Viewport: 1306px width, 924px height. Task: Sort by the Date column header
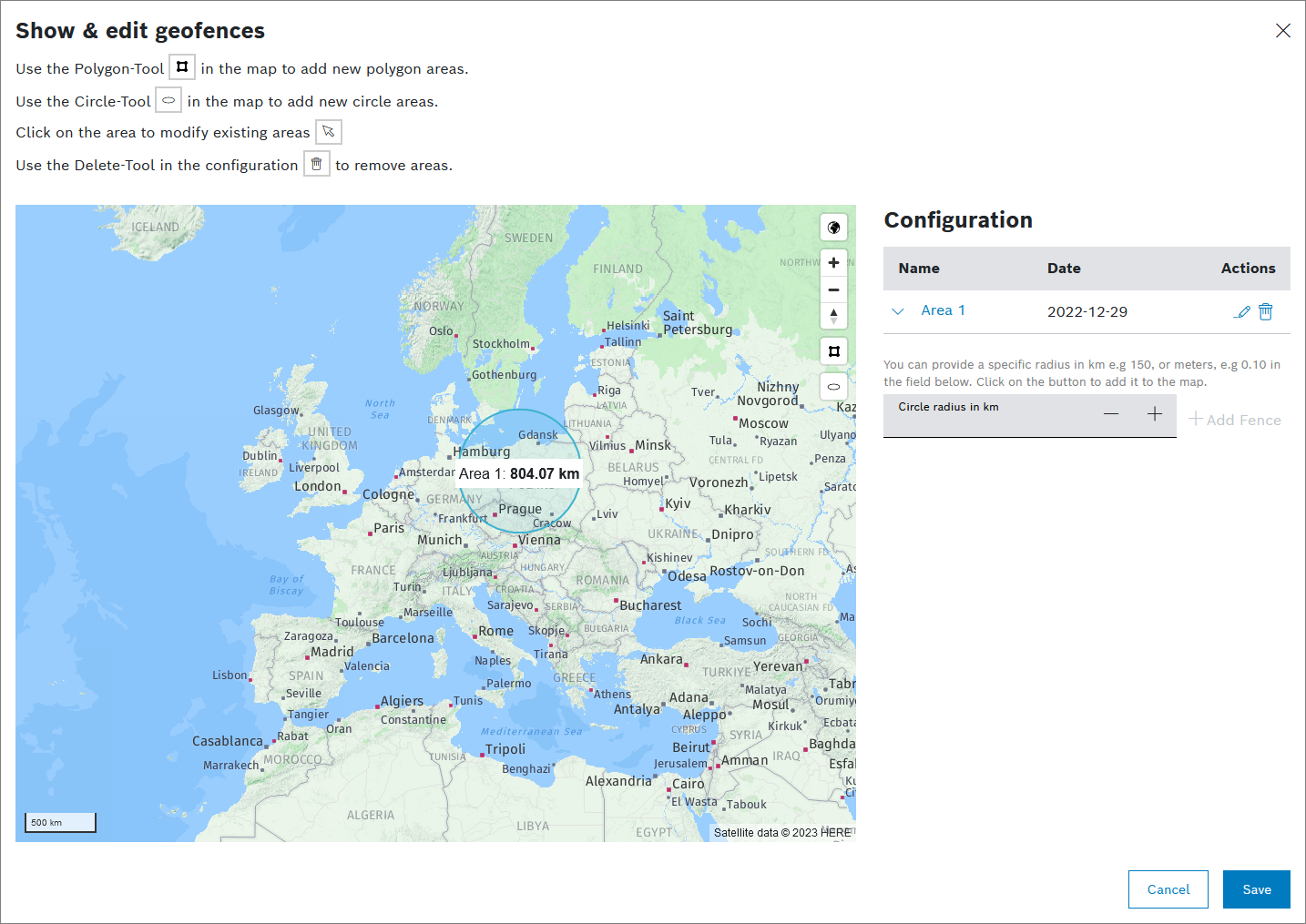(1064, 269)
